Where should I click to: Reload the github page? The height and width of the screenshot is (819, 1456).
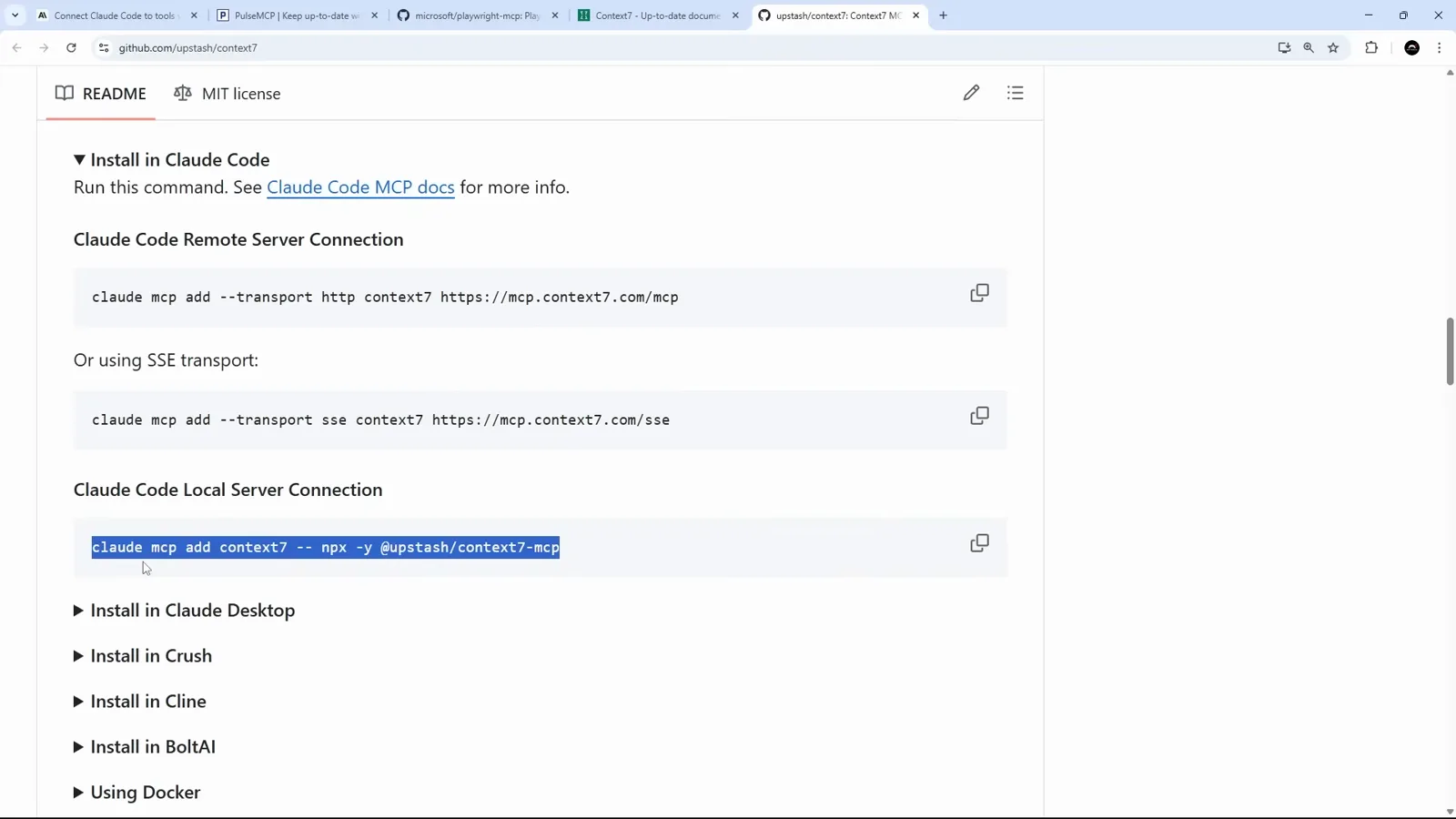(71, 47)
